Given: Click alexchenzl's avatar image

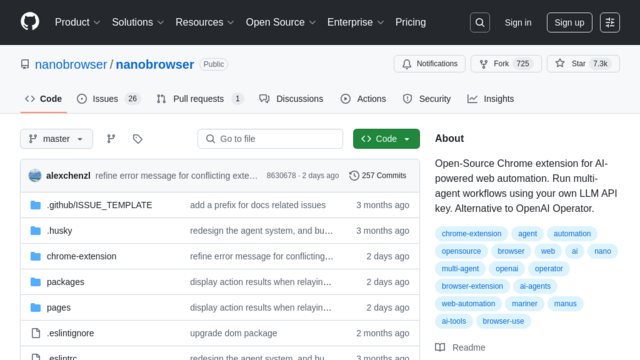Looking at the screenshot, I should 35,176.
